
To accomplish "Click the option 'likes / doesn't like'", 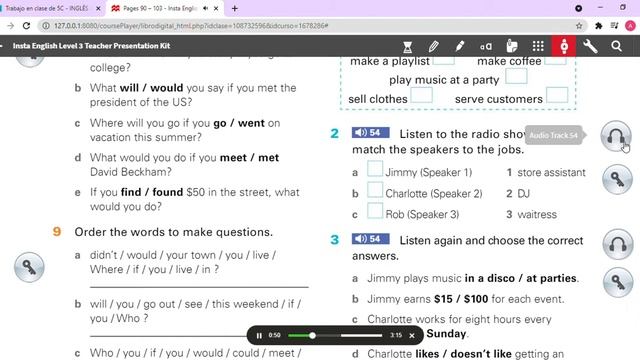I will coord(463,354).
